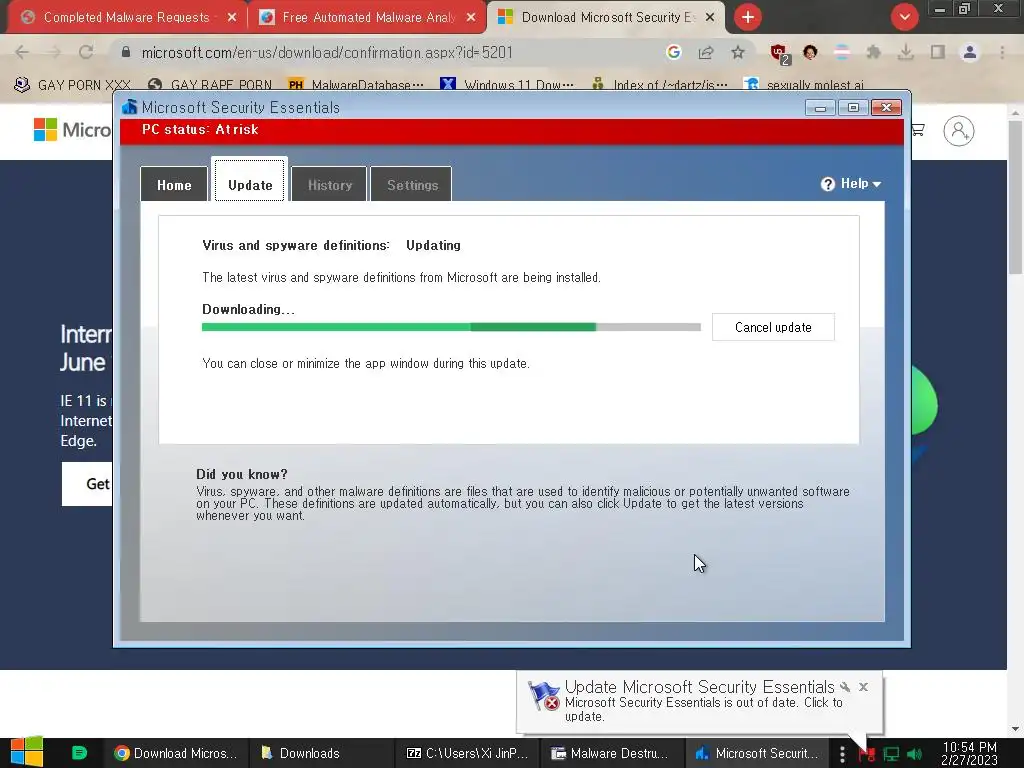The width and height of the screenshot is (1024, 768).
Task: Open the extensions puzzle piece menu
Action: click(x=874, y=52)
